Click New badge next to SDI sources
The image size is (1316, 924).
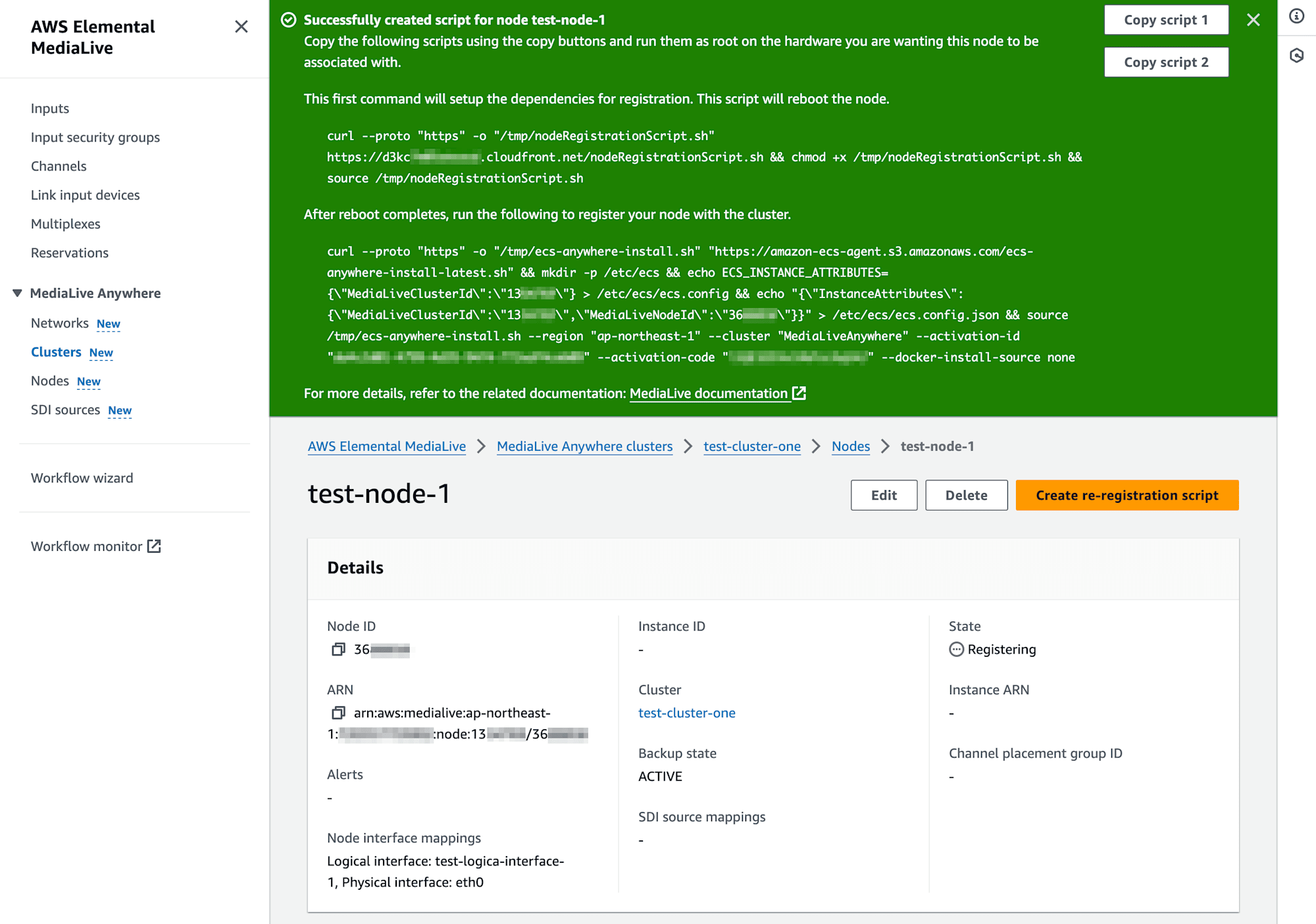[120, 411]
